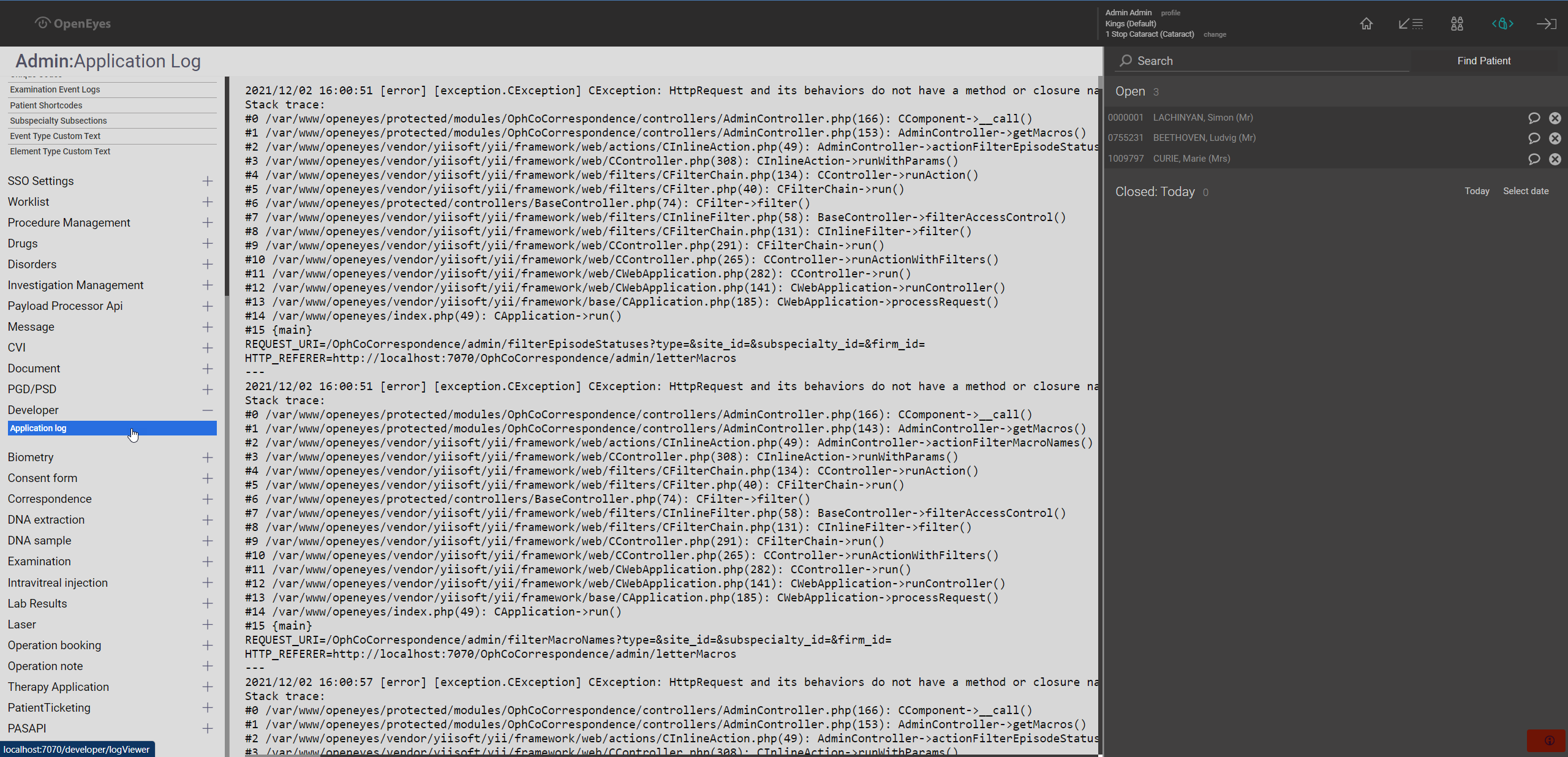The height and width of the screenshot is (757, 1568).
Task: Open comment bubble for LACHINYAN, Simon
Action: click(x=1534, y=118)
